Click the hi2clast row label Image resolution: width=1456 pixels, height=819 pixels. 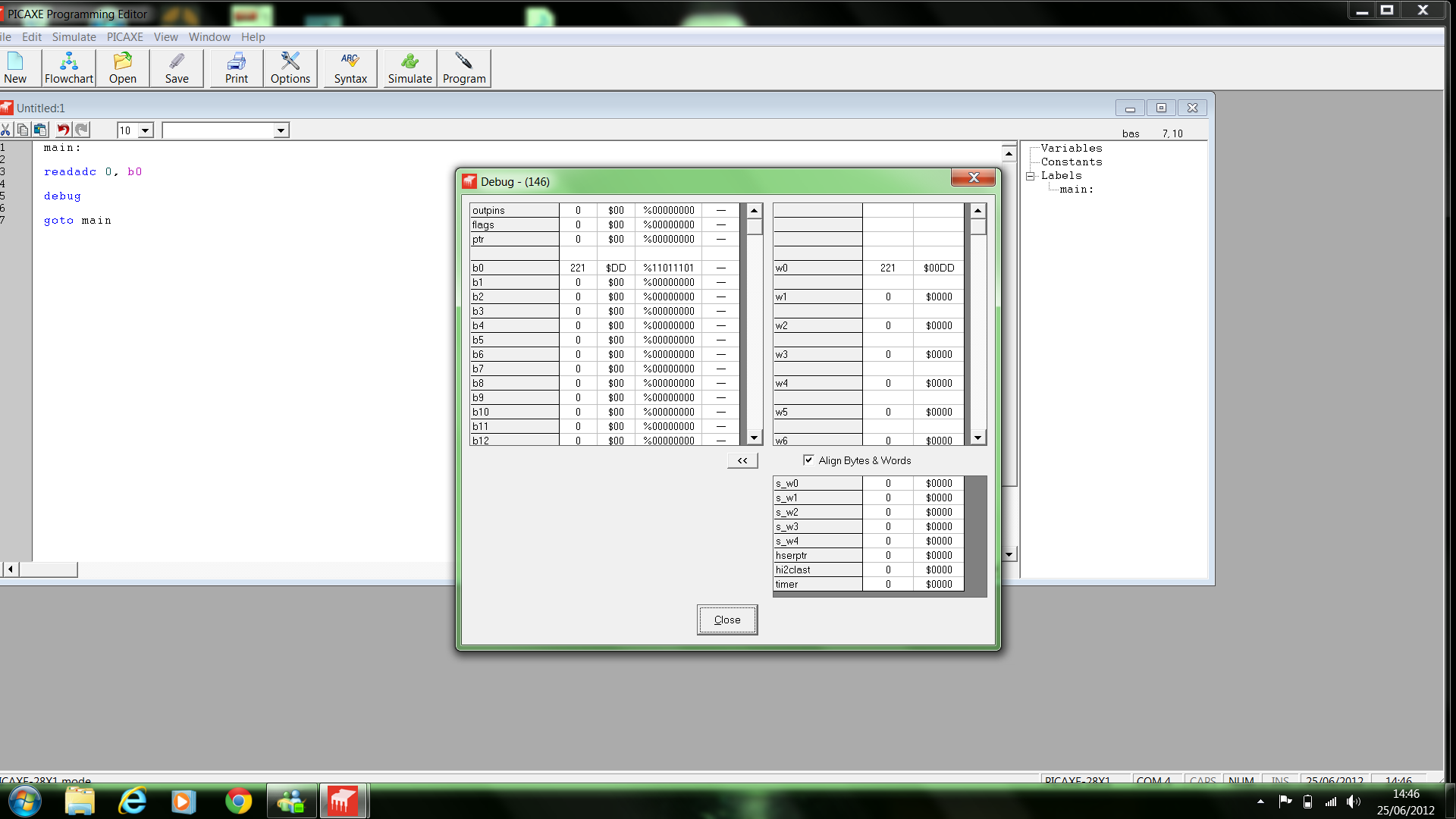[817, 570]
